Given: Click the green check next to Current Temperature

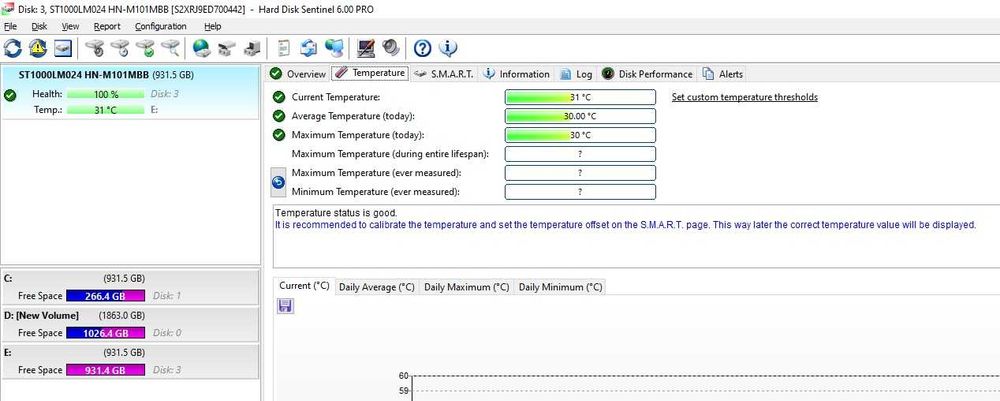Looking at the screenshot, I should tap(279, 97).
